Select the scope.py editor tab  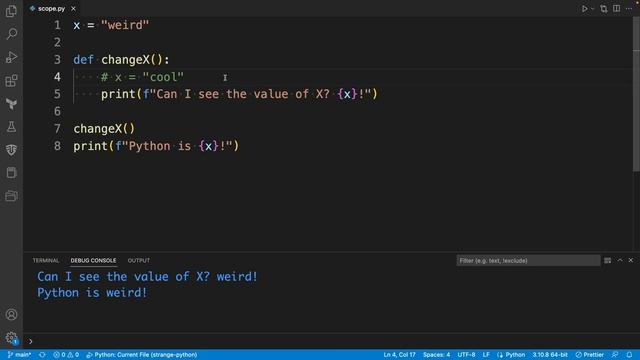pos(51,9)
